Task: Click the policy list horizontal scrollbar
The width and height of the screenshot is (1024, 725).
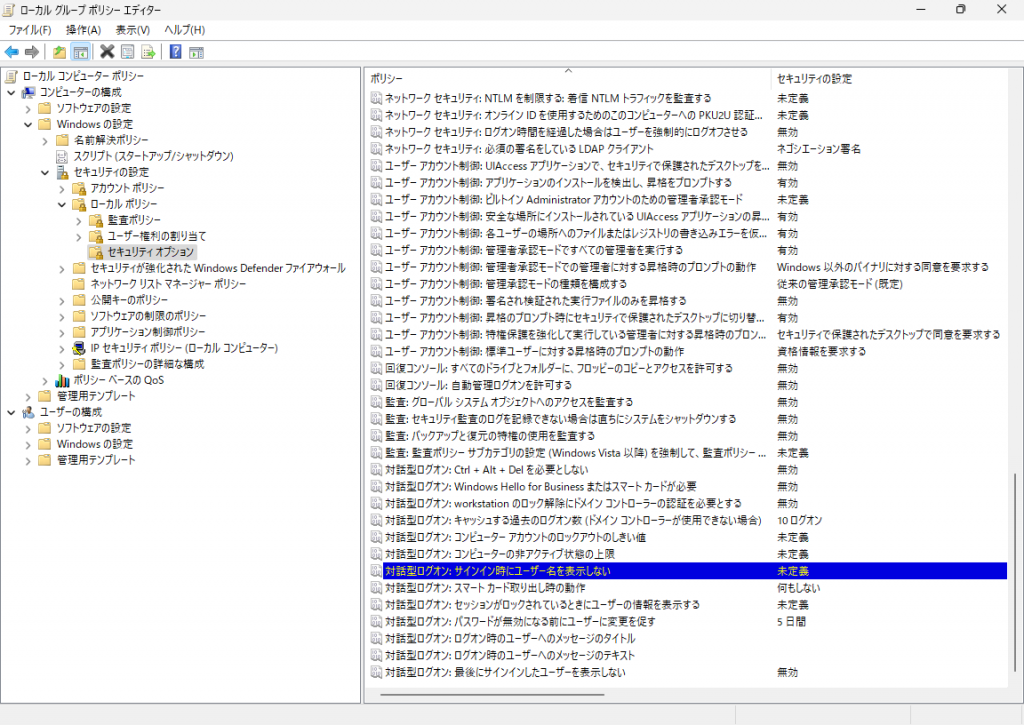Action: pos(492,695)
